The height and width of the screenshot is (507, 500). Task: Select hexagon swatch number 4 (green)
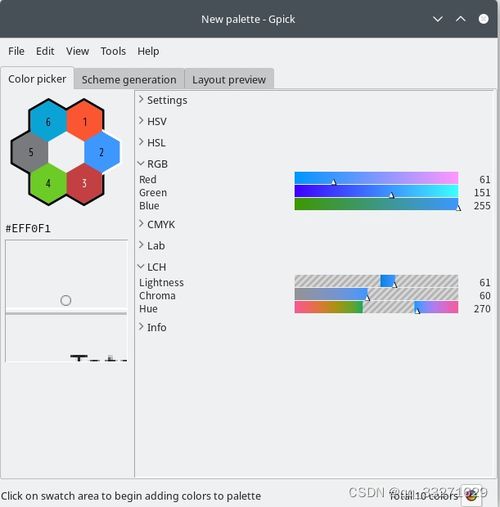click(48, 183)
